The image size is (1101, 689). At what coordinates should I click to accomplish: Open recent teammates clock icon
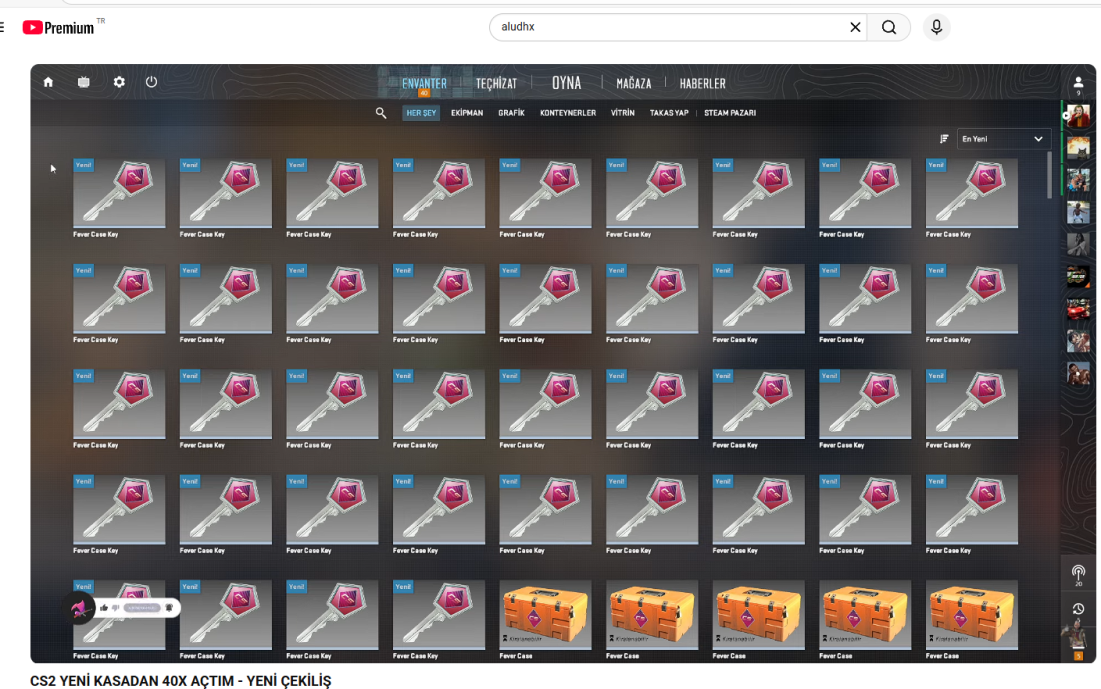[1079, 609]
